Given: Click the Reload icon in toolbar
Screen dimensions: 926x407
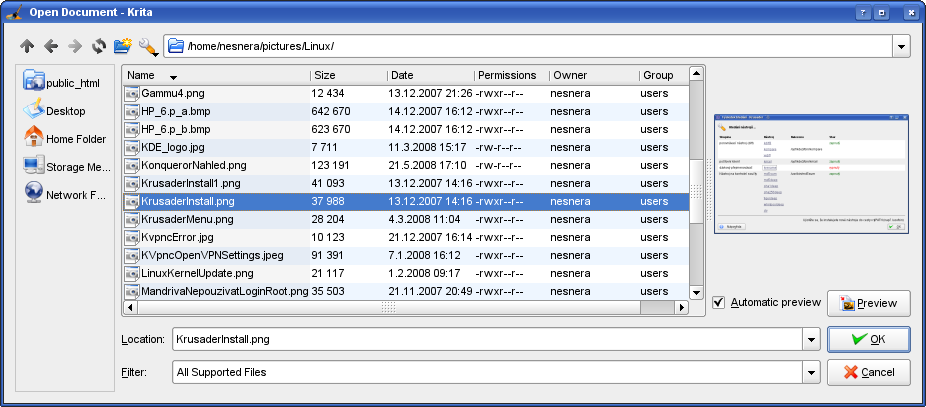Looking at the screenshot, I should [99, 46].
